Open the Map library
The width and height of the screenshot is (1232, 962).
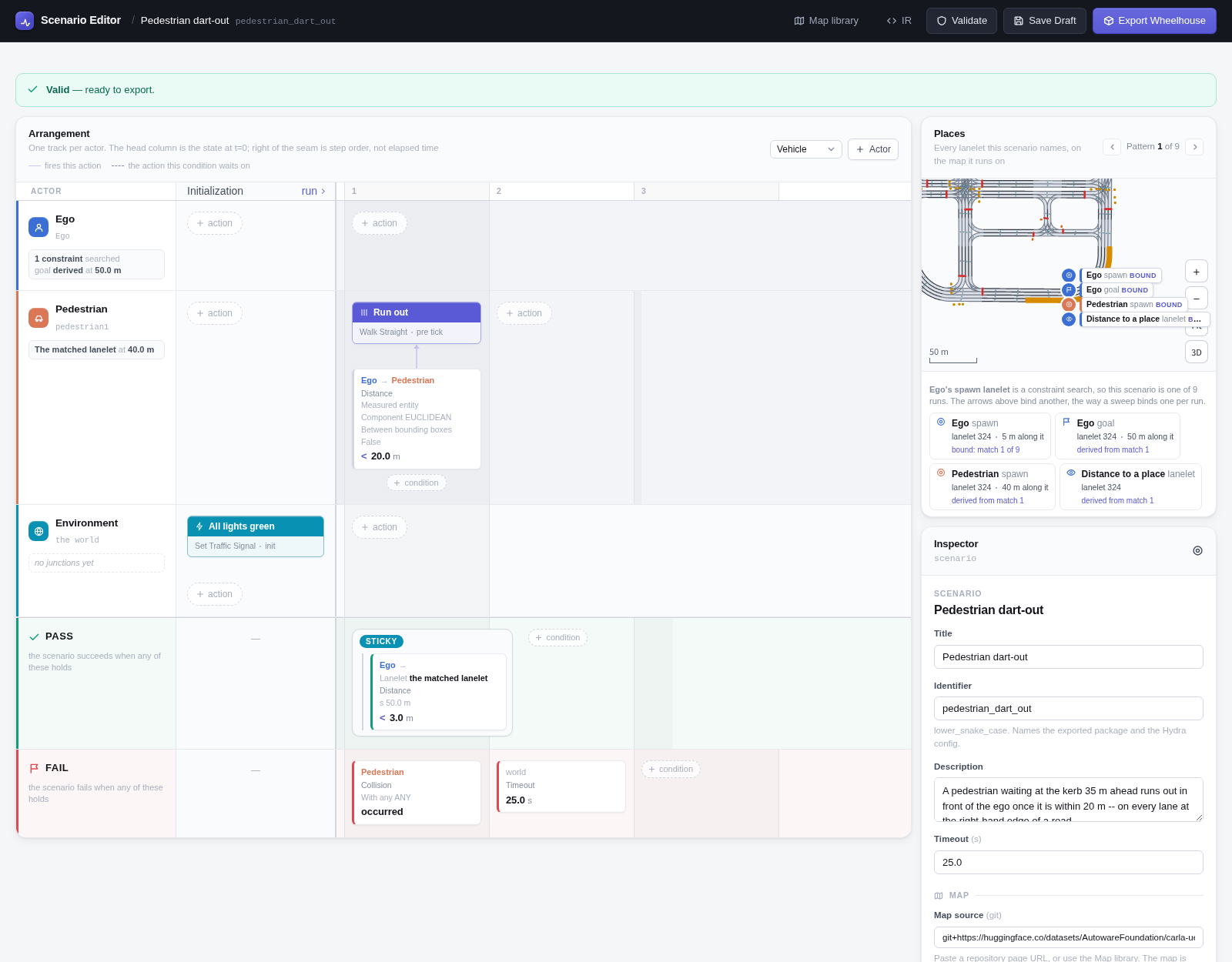pos(826,21)
